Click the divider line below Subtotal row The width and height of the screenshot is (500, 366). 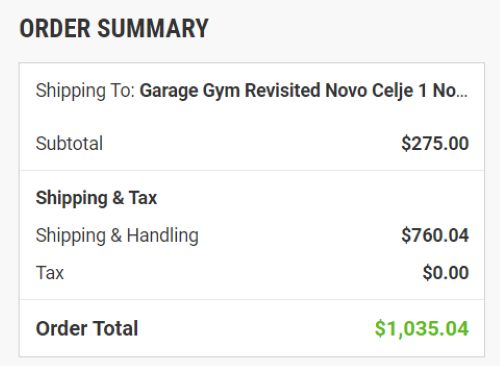point(252,170)
